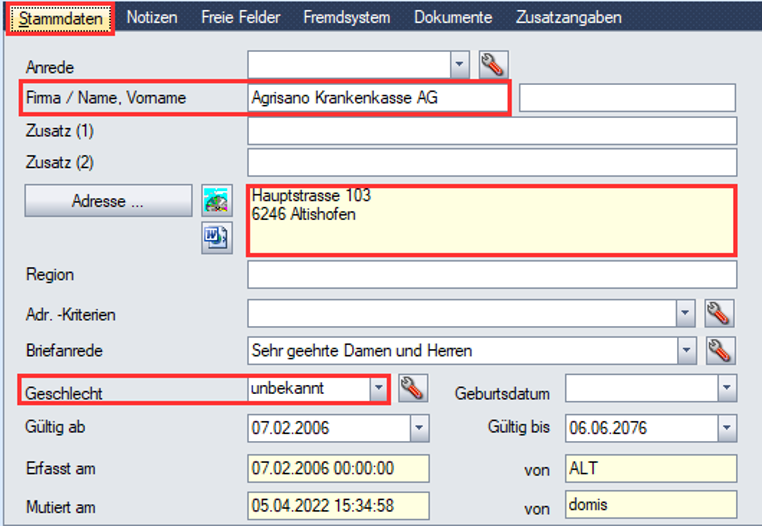Image resolution: width=762 pixels, height=526 pixels.
Task: Click the Geburtsdatum label
Action: [502, 393]
